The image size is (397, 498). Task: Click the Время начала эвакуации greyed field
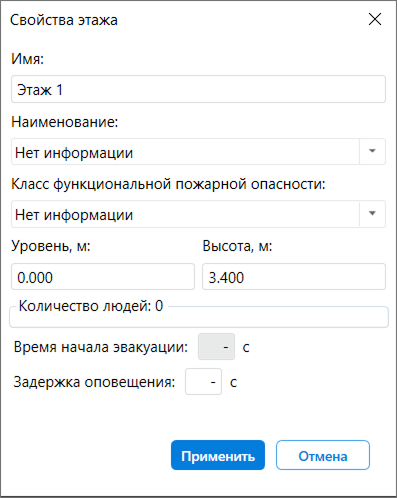pos(216,347)
